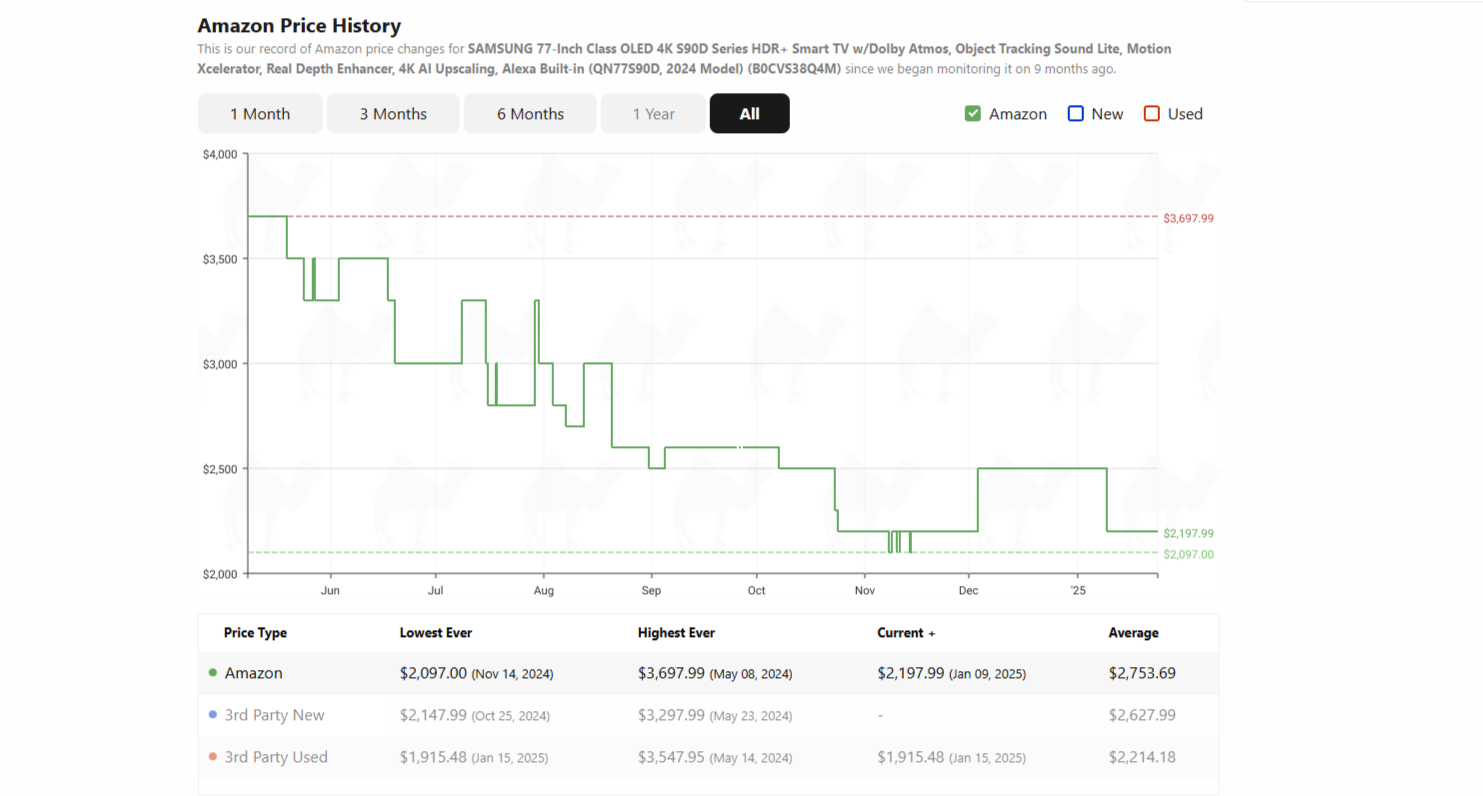Click the 3rd Party New row label
1483x796 pixels.
(x=274, y=715)
